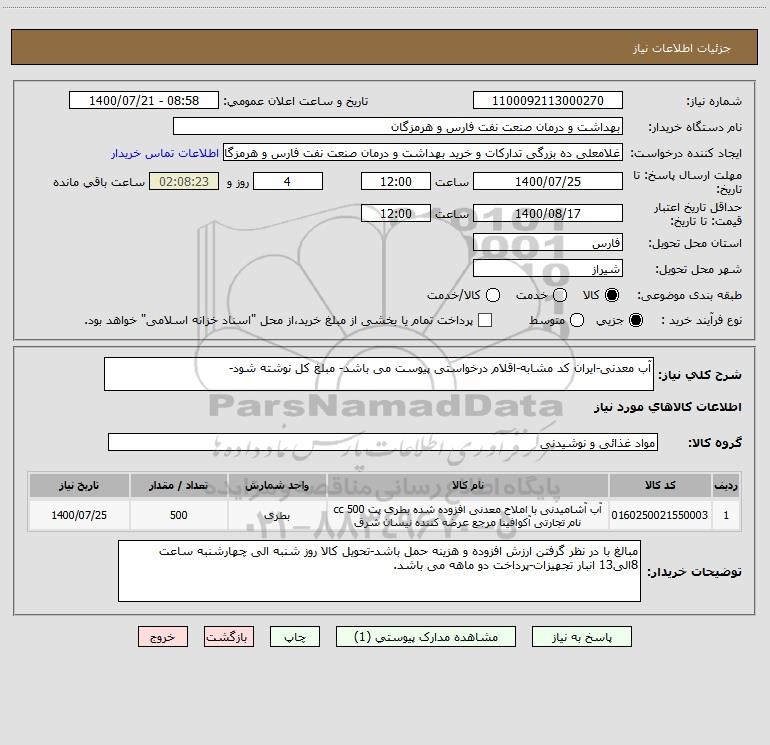770x745 pixels.
Task: Click product code 0160250021550003 cell
Action: click(x=660, y=515)
